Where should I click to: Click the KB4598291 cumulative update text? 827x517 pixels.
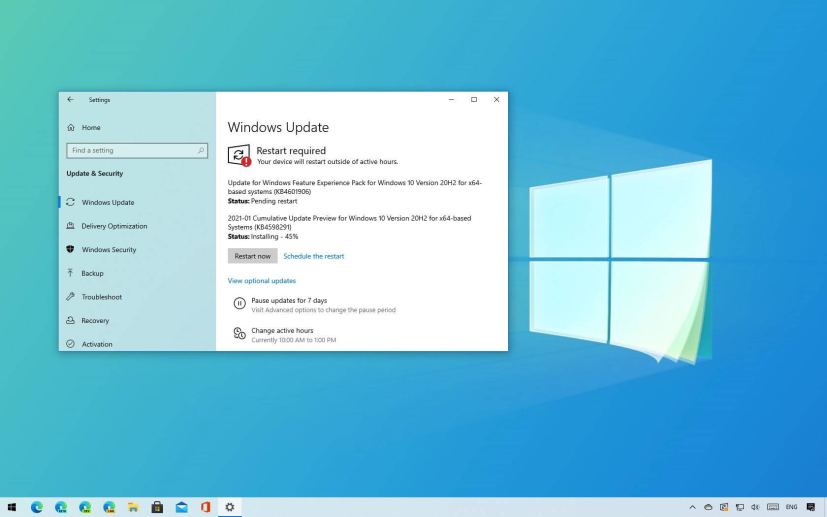pyautogui.click(x=349, y=222)
